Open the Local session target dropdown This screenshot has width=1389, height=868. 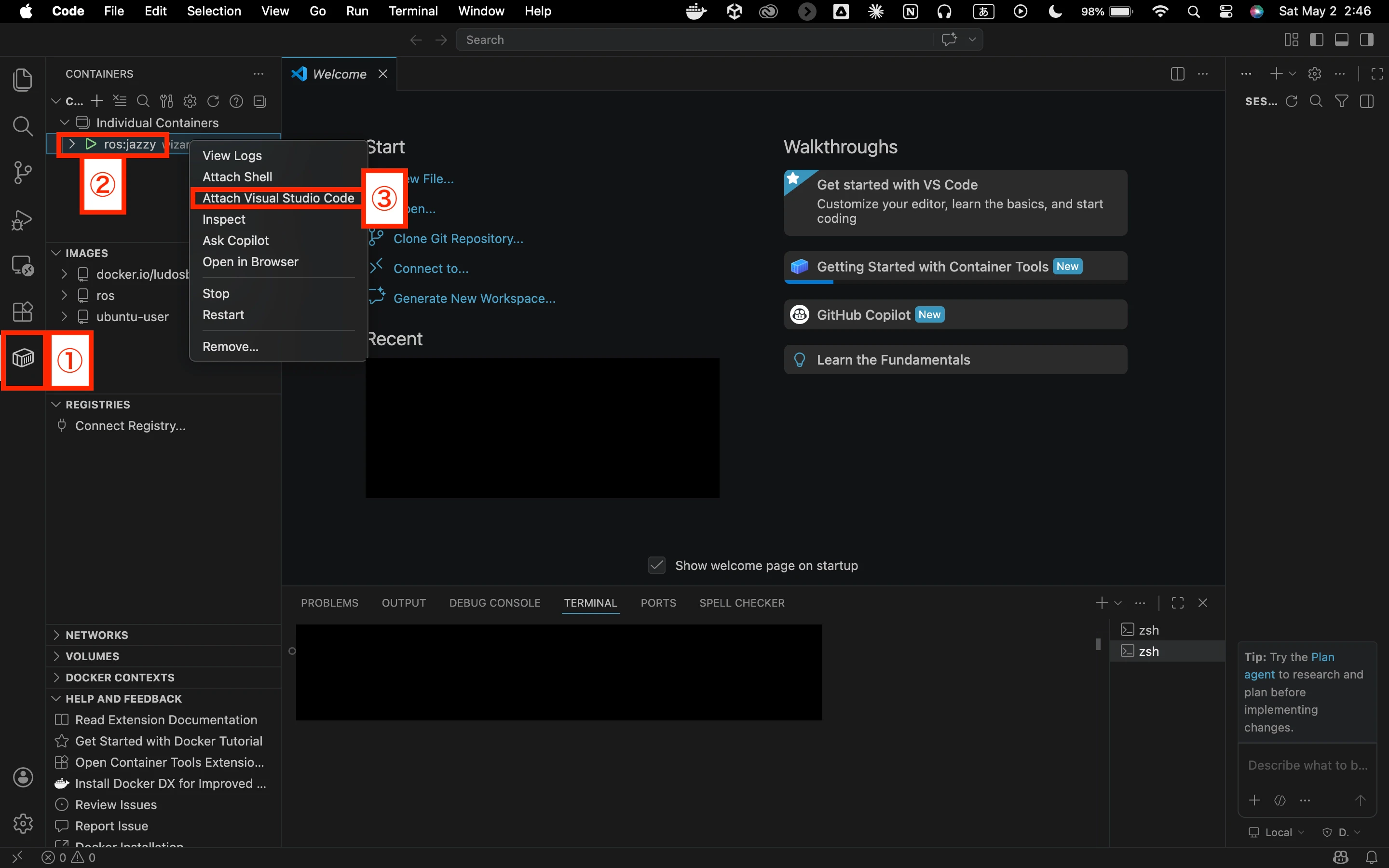[x=1277, y=832]
